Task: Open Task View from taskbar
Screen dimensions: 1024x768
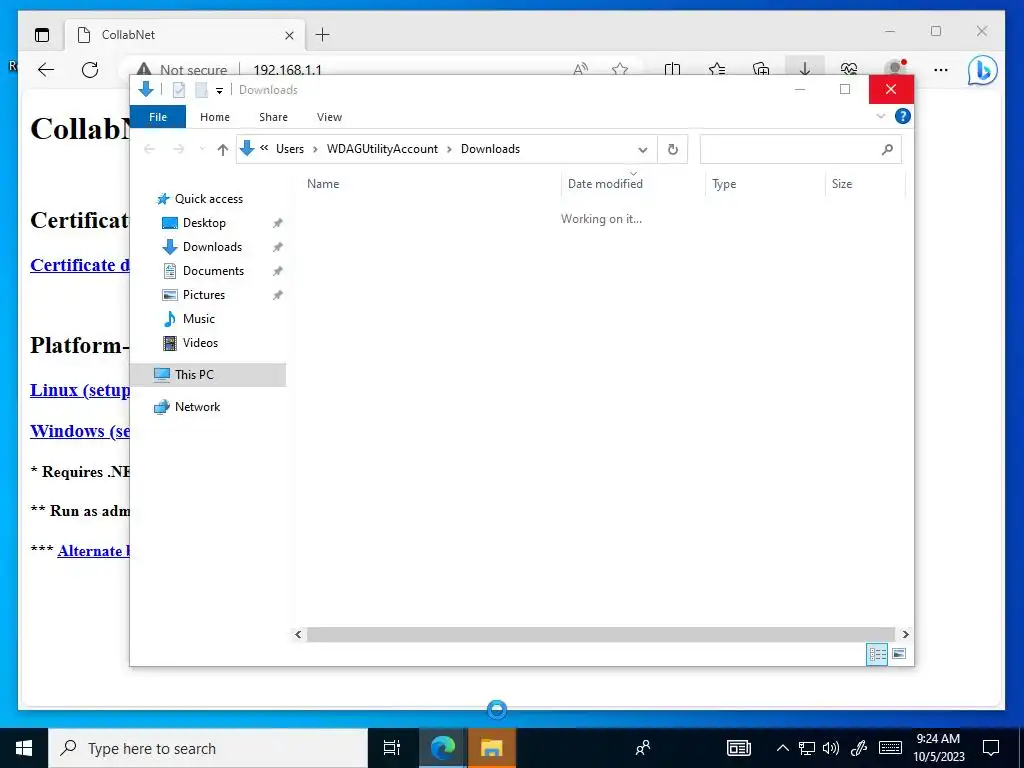Action: tap(392, 748)
